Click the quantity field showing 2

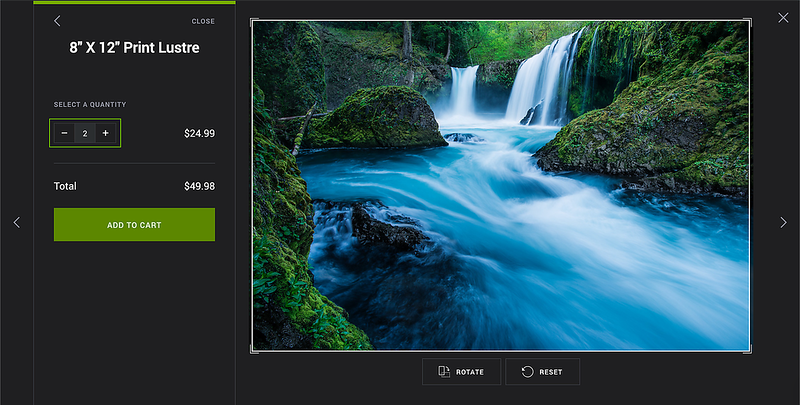85,133
